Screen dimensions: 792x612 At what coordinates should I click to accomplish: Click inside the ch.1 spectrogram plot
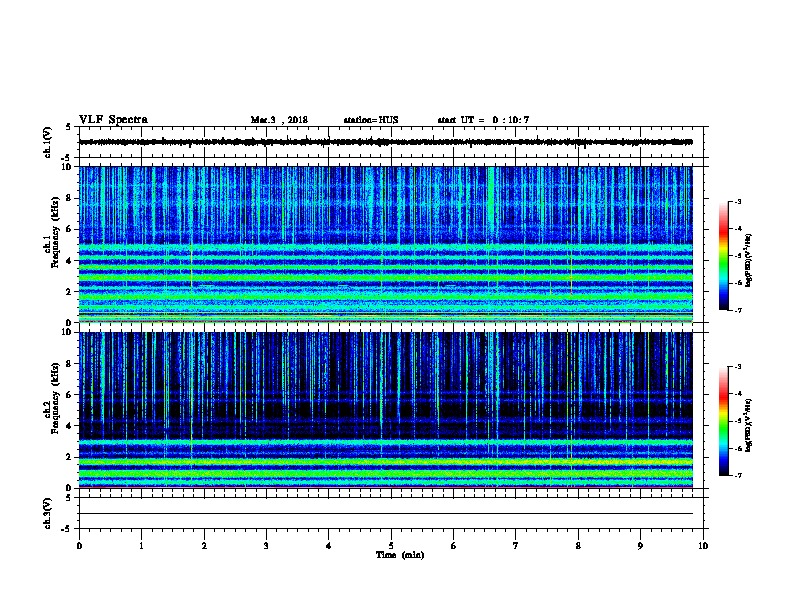pyautogui.click(x=386, y=244)
